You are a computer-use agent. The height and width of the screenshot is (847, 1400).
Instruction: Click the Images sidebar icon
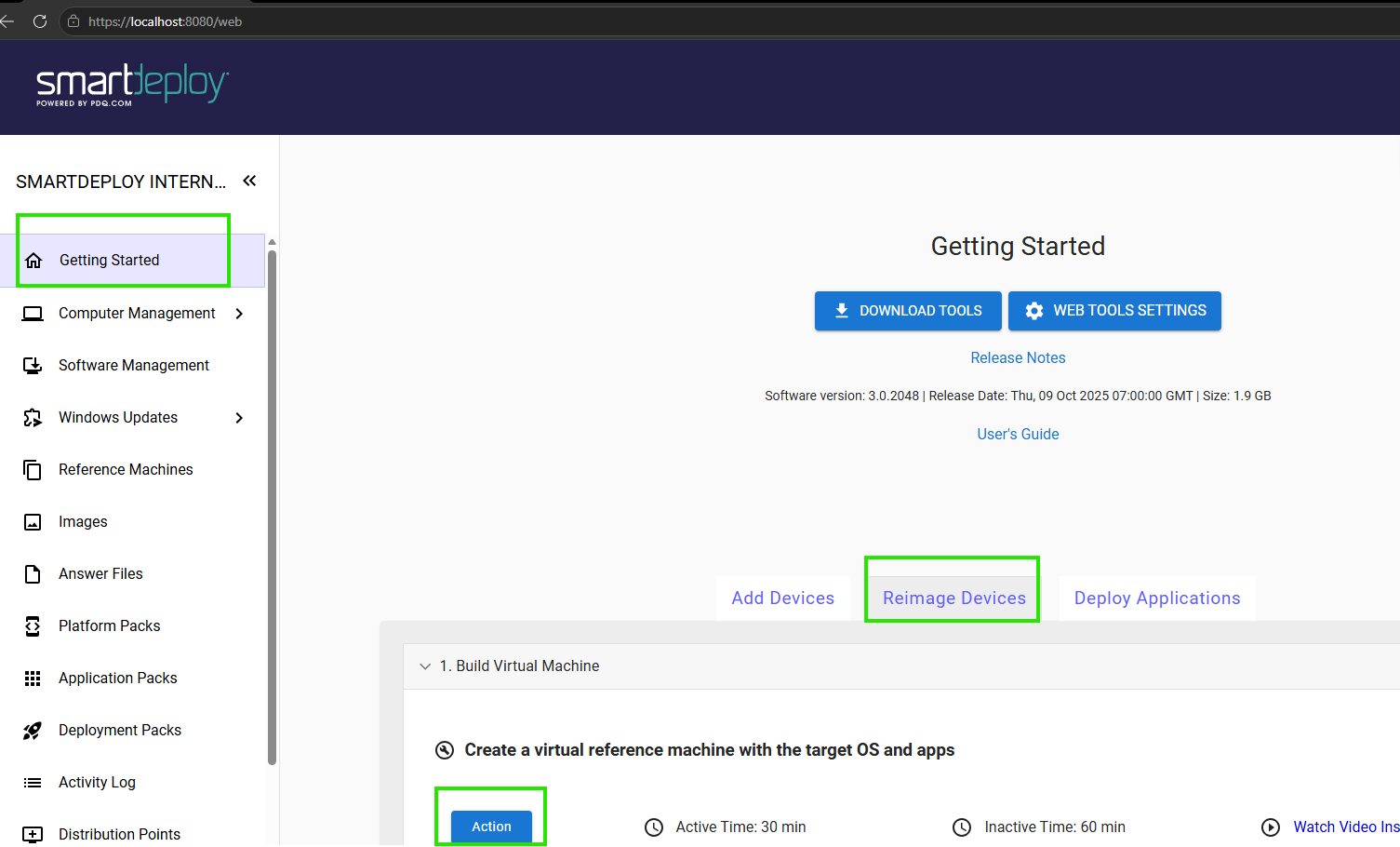pyautogui.click(x=33, y=522)
